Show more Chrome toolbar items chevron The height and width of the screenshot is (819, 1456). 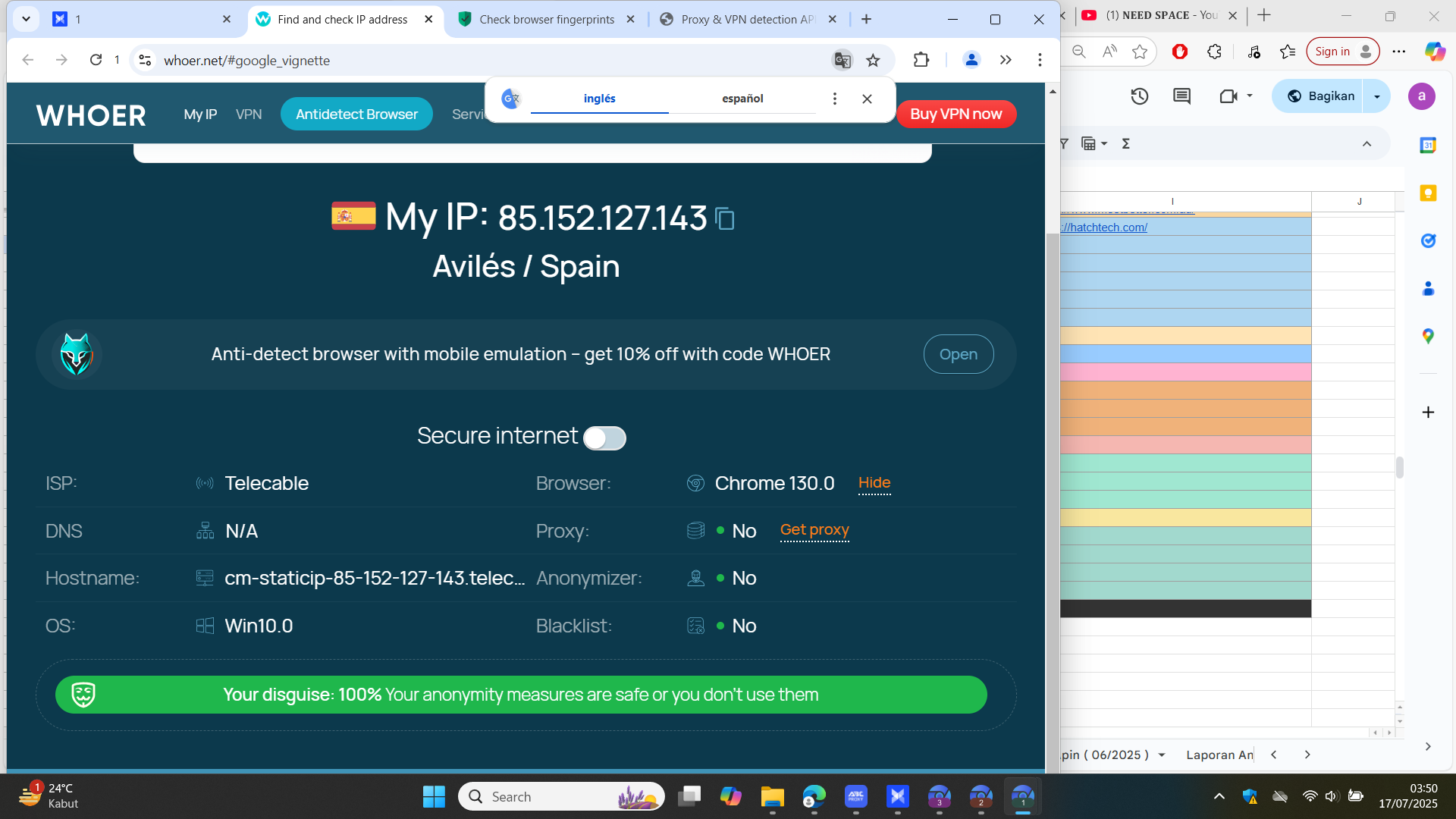click(x=1006, y=60)
